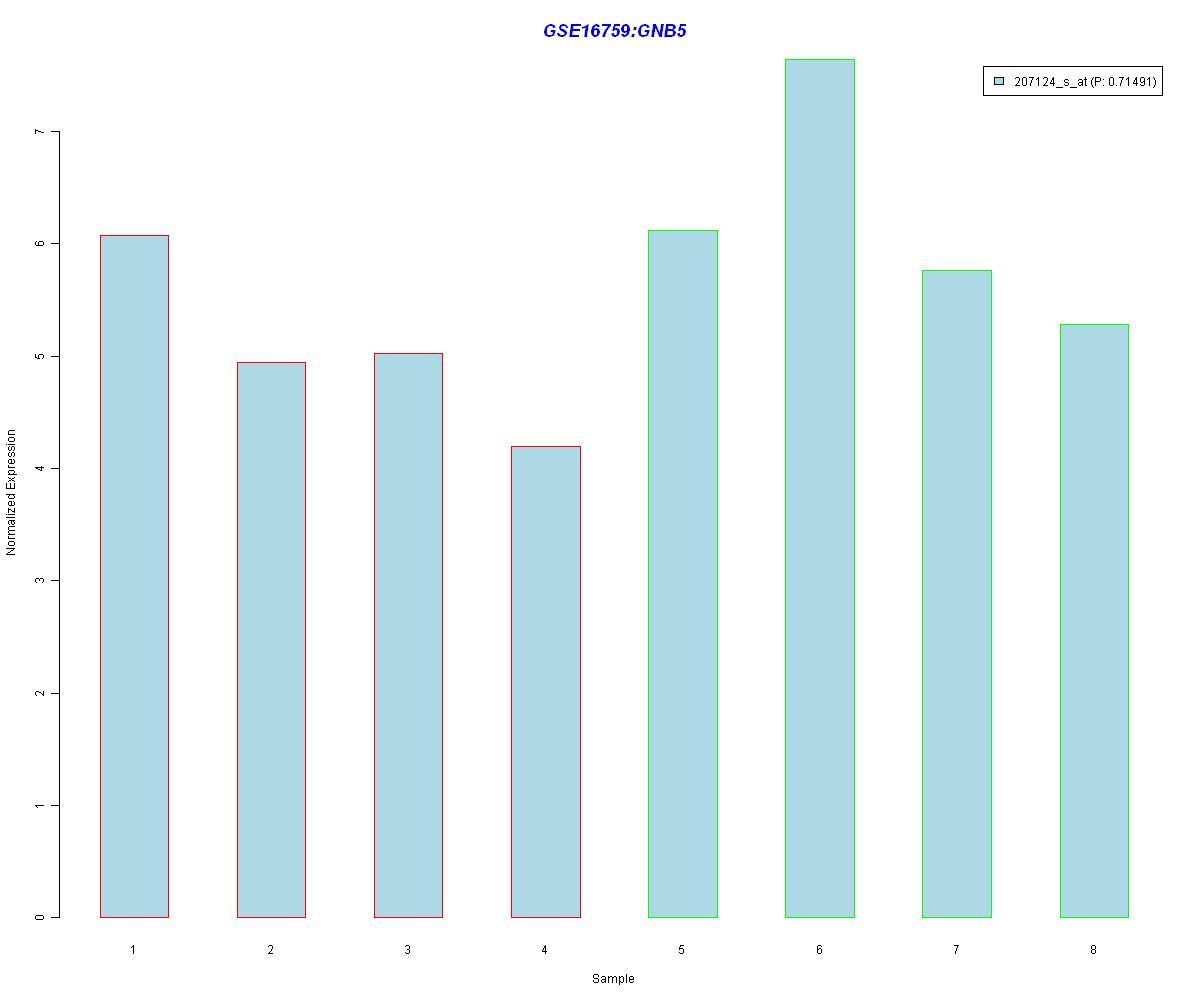Click the x-axis tick label 8
Image resolution: width=1200 pixels, height=1000 pixels.
point(1093,949)
